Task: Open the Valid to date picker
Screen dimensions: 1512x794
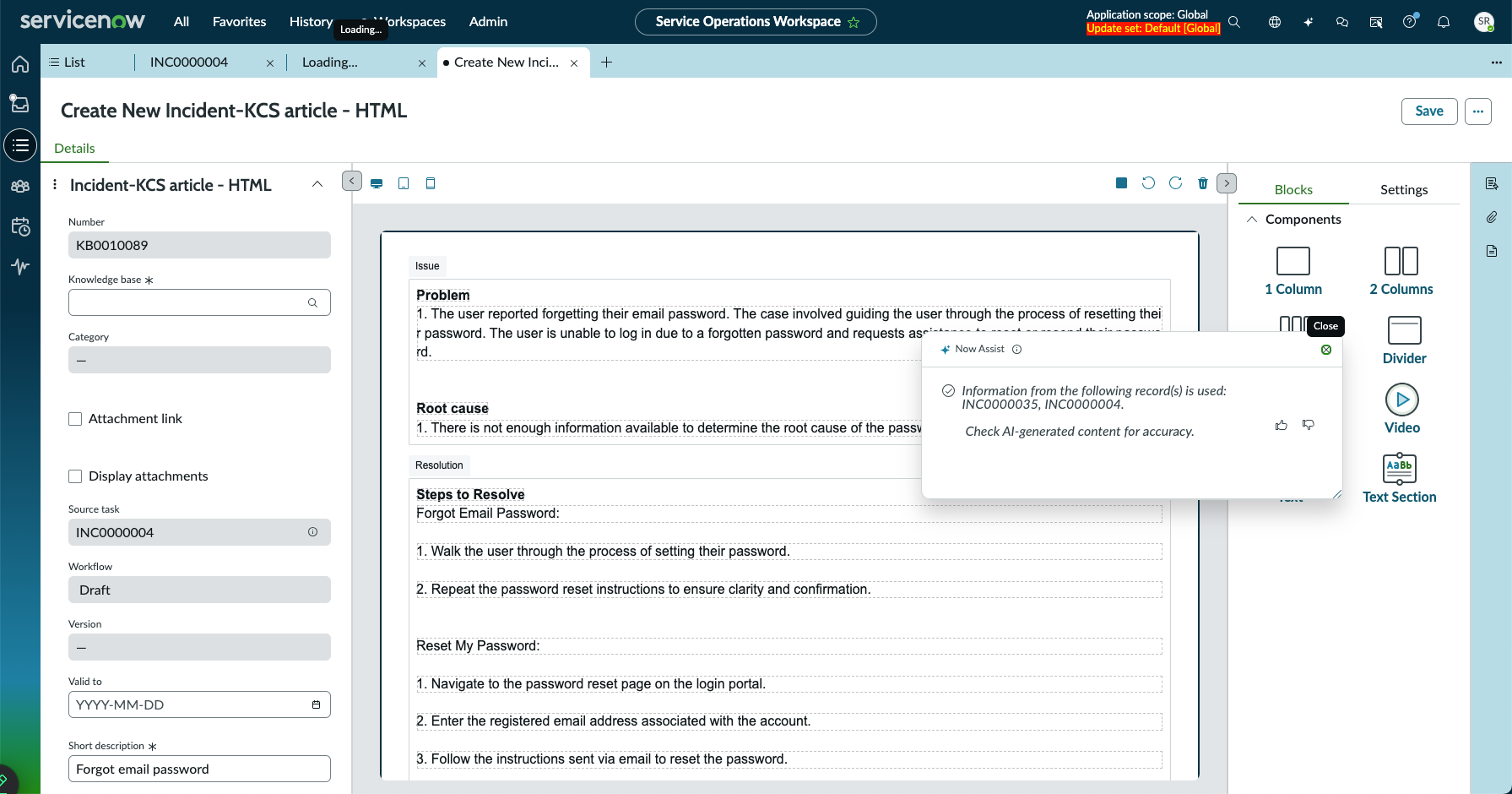Action: (x=317, y=704)
